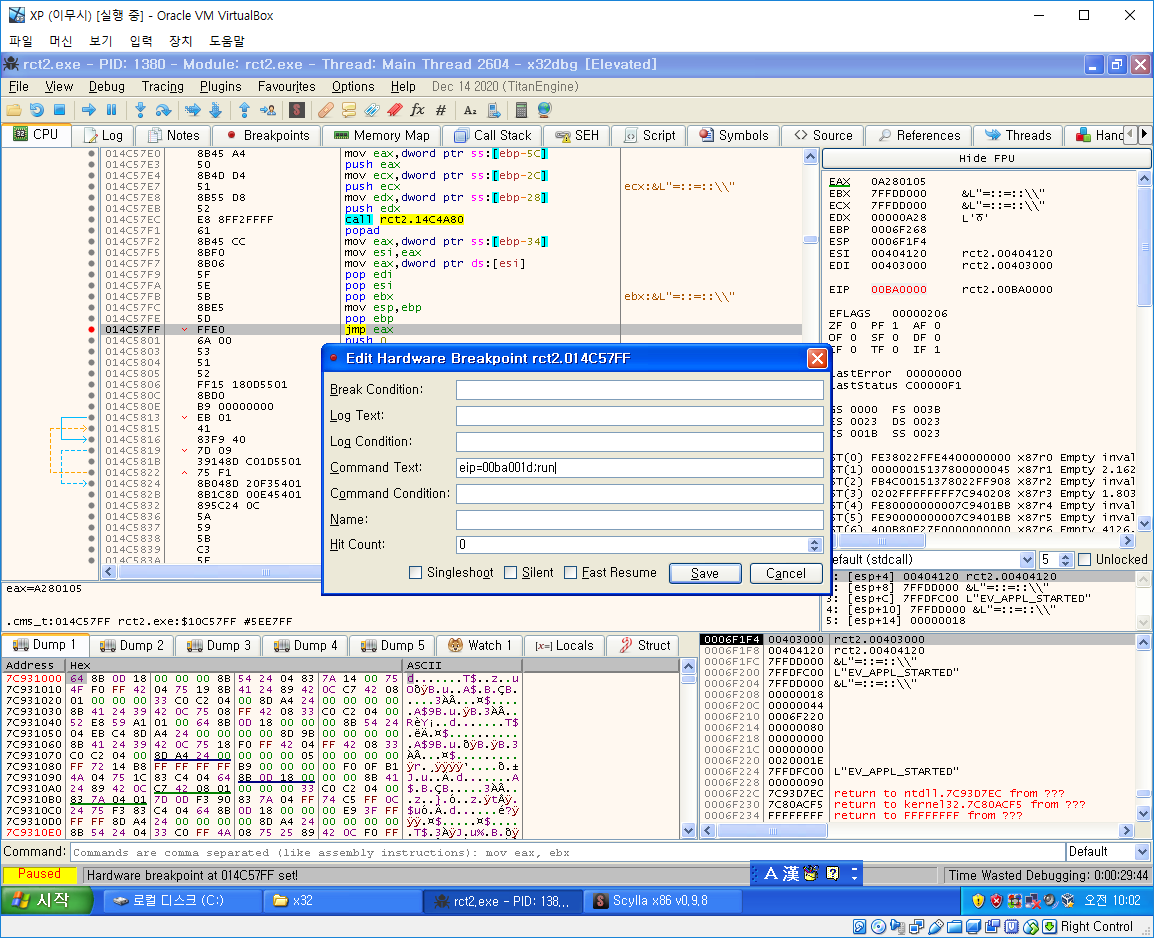Click the Intermodular calls toolbar icon
The height and width of the screenshot is (938, 1154).
click(x=494, y=110)
